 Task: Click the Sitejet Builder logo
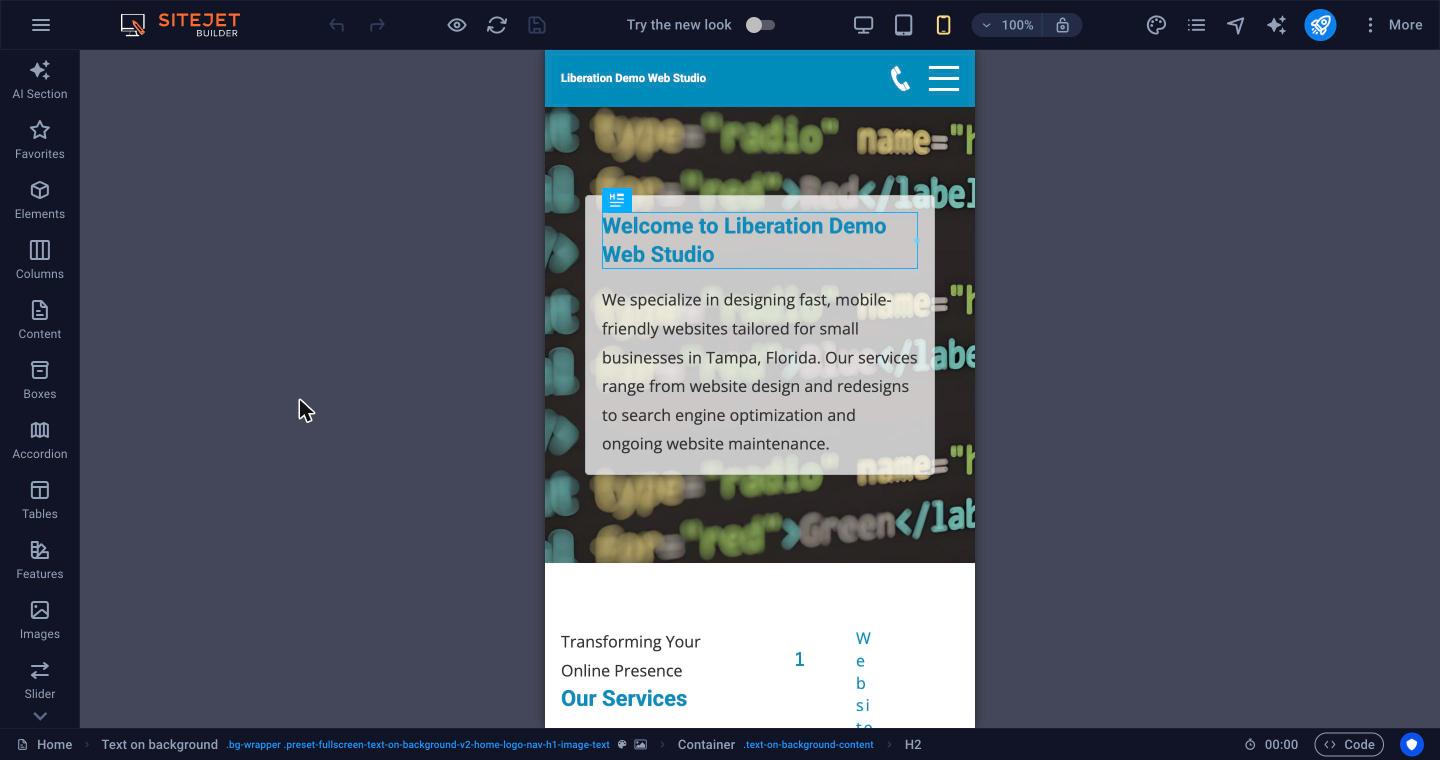(180, 25)
